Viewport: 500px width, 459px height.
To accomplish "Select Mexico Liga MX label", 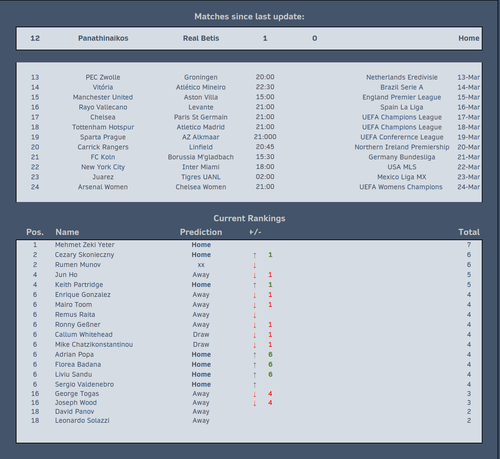I will coord(402,177).
